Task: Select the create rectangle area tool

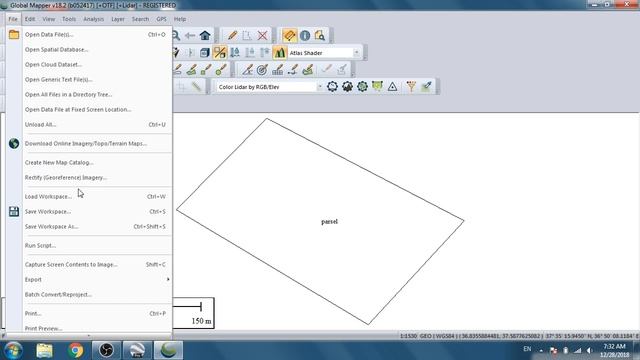Action: tap(206, 70)
